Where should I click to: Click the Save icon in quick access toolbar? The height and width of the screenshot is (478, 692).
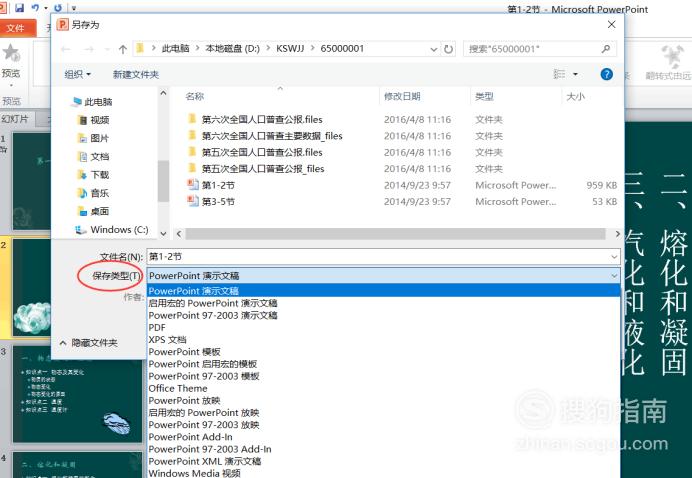pos(19,8)
